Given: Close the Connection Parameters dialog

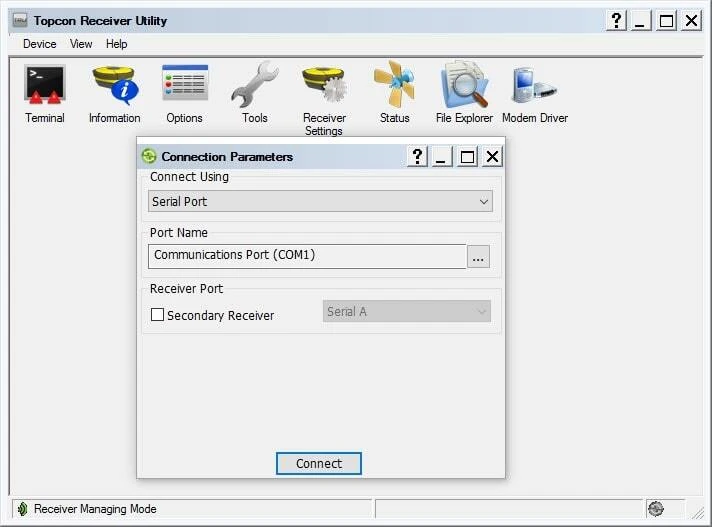Looking at the screenshot, I should point(492,157).
